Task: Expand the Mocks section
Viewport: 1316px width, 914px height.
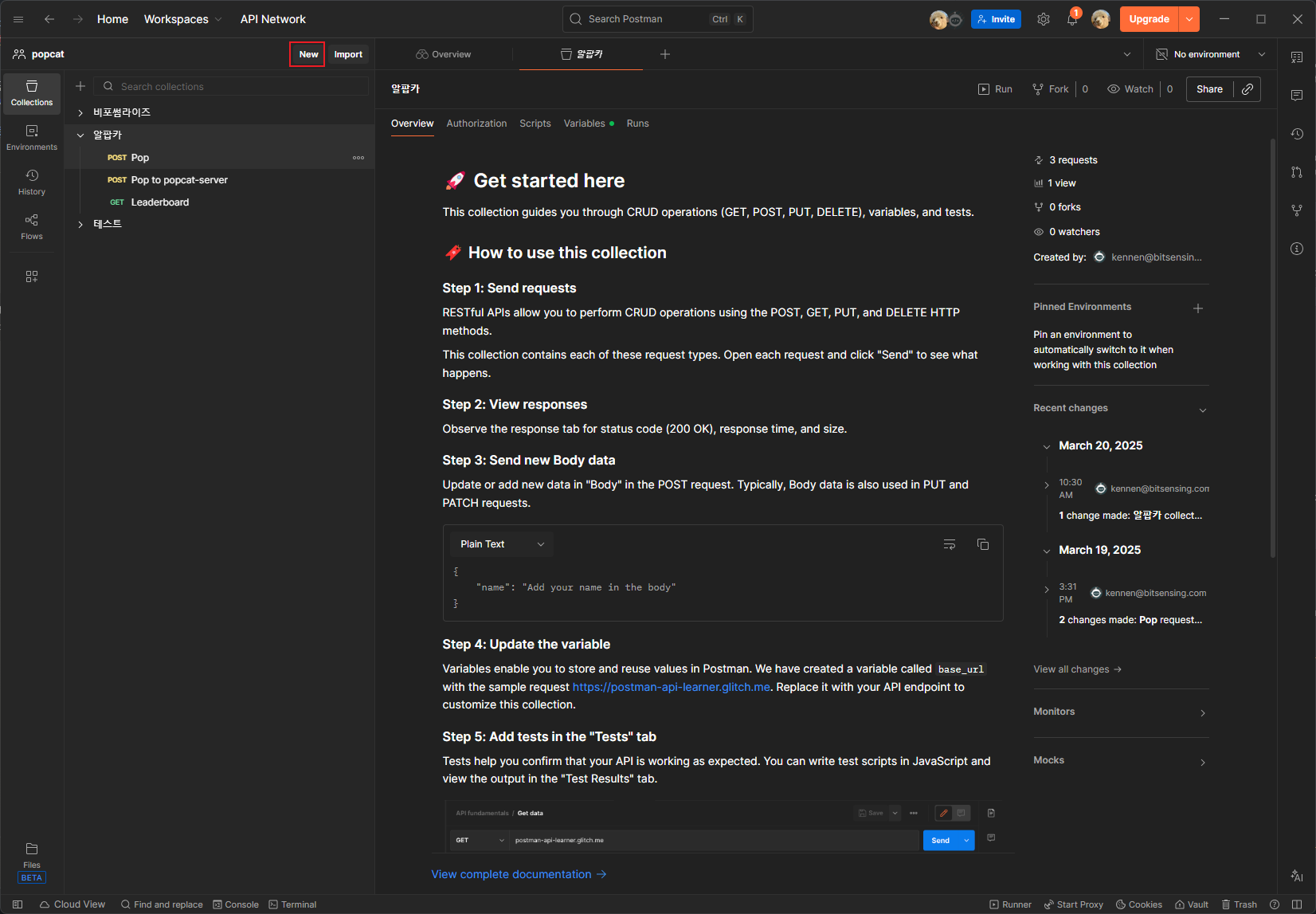Action: click(x=1203, y=762)
